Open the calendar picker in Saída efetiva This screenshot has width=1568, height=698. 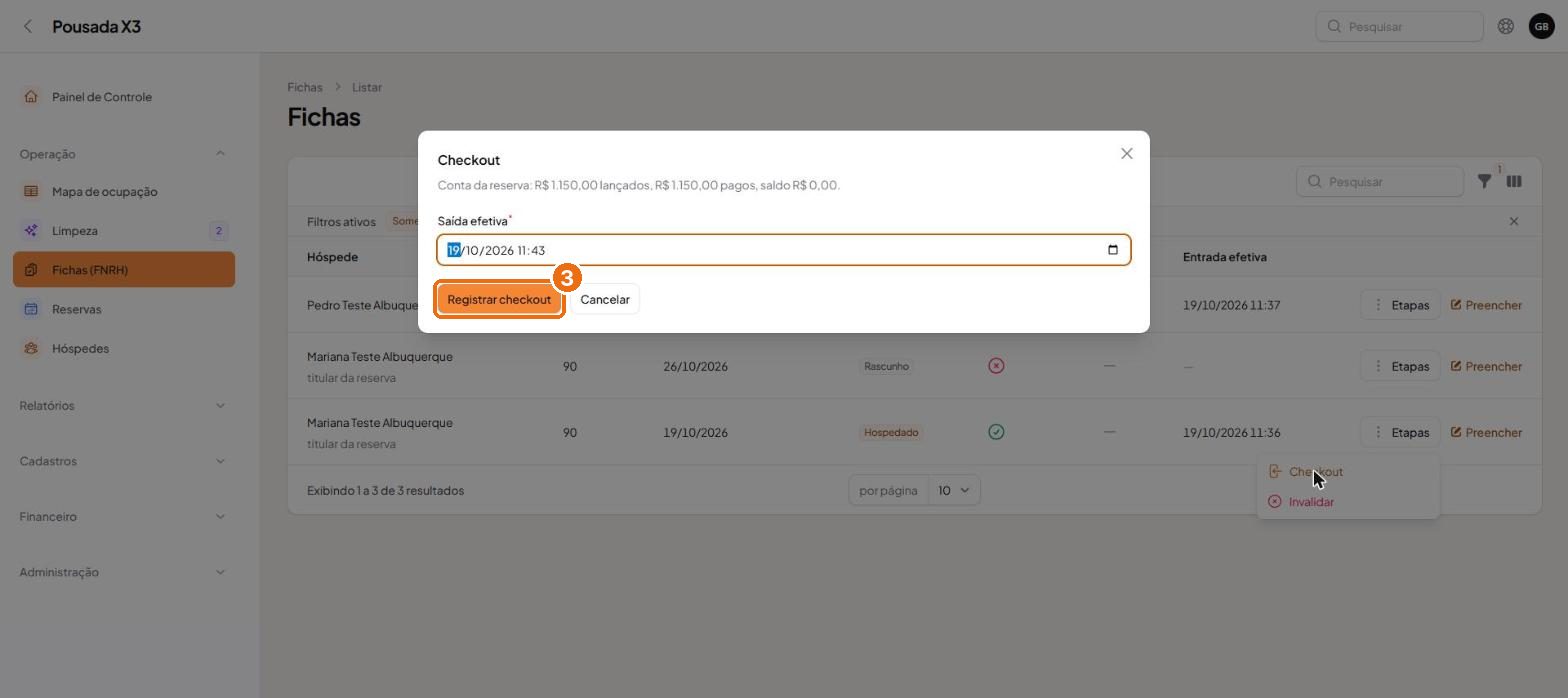coord(1113,250)
